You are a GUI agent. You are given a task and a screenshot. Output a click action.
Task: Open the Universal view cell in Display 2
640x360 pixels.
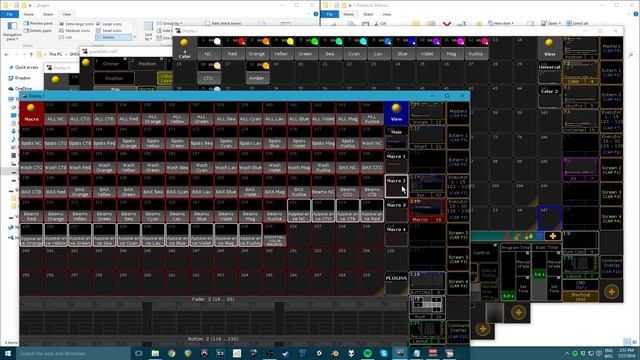pos(549,73)
